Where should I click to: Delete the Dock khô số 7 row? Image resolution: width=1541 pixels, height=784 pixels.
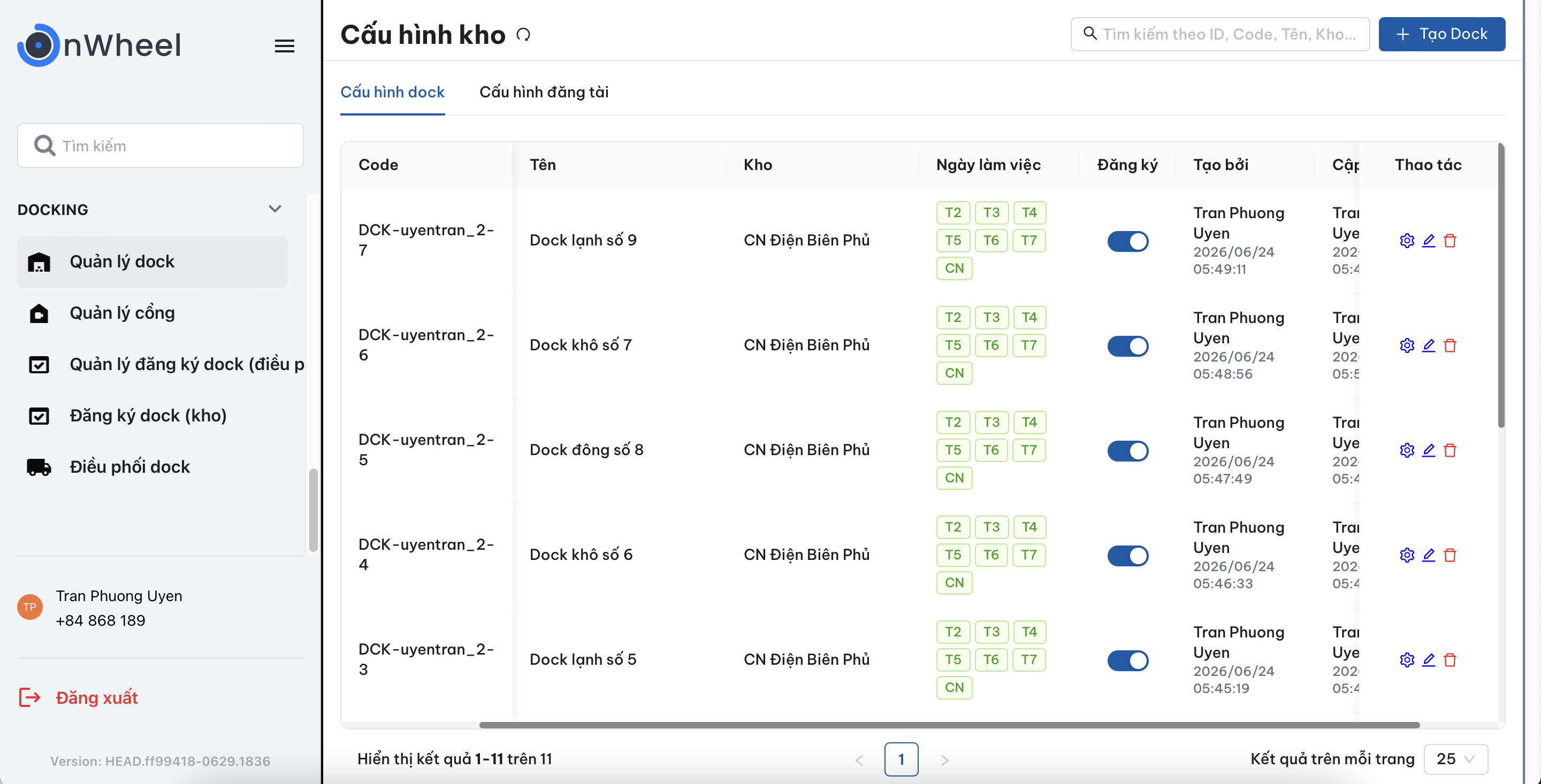(1450, 345)
